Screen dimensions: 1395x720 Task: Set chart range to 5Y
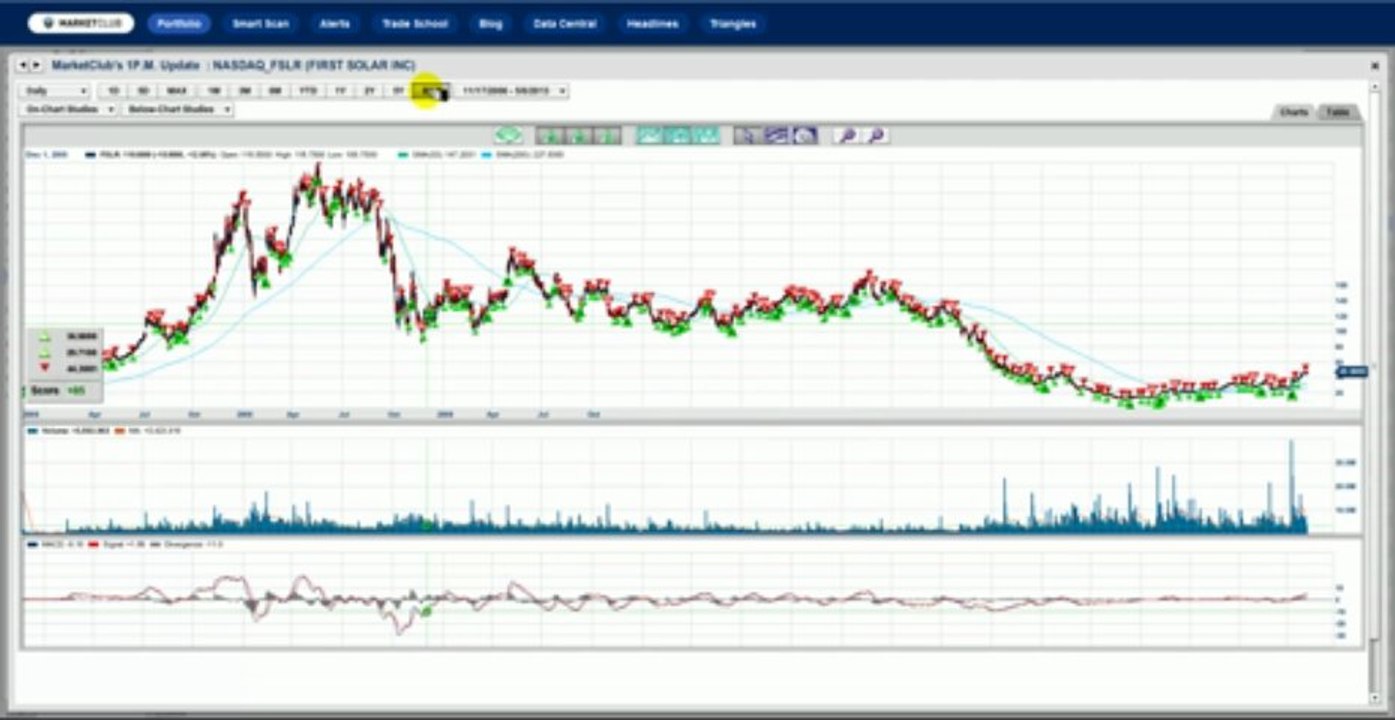tap(398, 91)
